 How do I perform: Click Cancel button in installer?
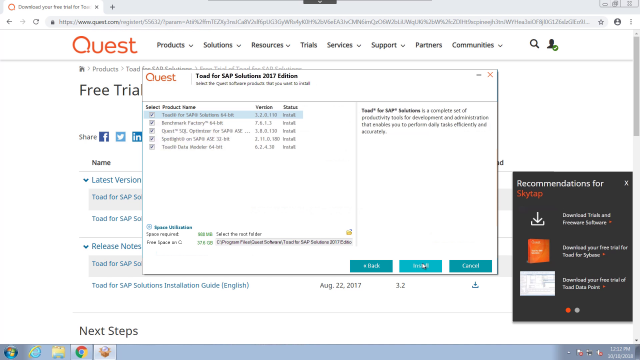click(470, 266)
